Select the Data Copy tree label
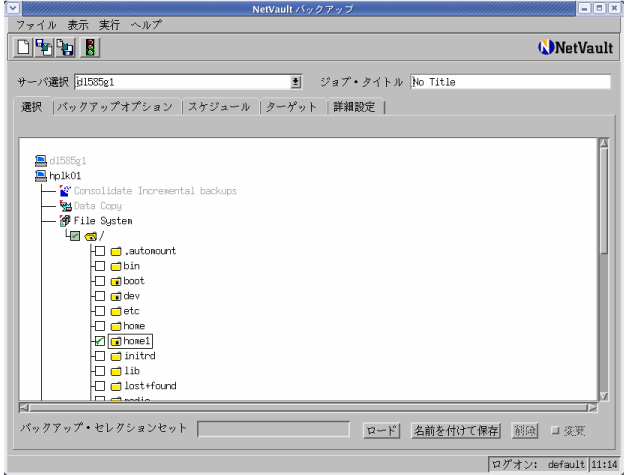Image resolution: width=625 pixels, height=475 pixels. click(98, 206)
